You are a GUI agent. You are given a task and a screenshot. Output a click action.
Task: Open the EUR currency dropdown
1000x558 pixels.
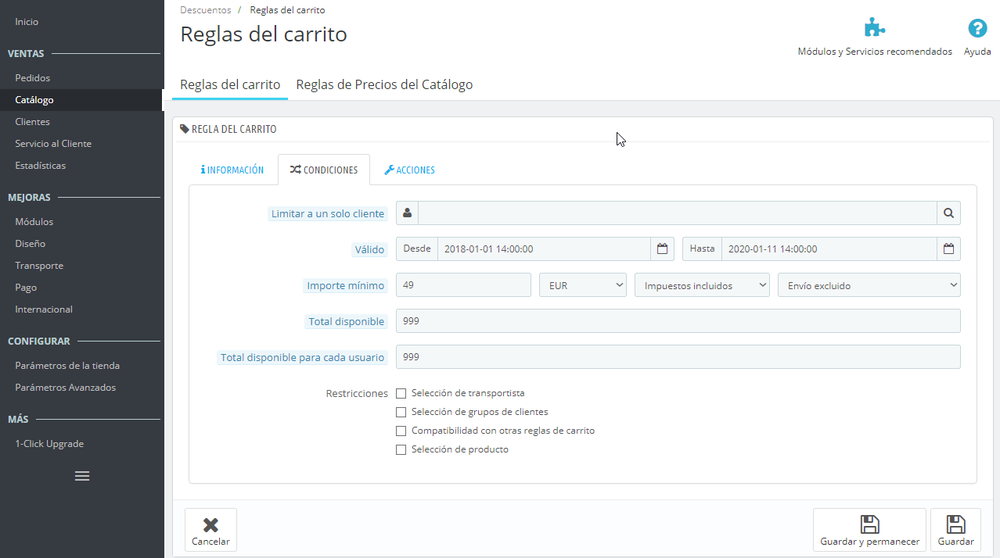coord(583,285)
